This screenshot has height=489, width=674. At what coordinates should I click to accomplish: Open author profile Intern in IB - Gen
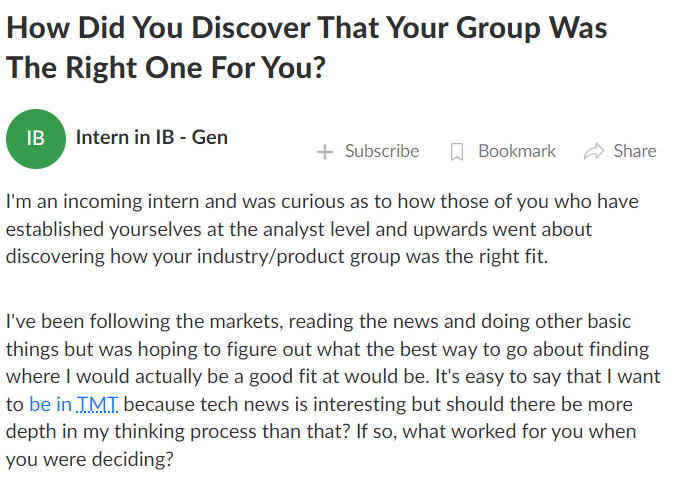152,138
